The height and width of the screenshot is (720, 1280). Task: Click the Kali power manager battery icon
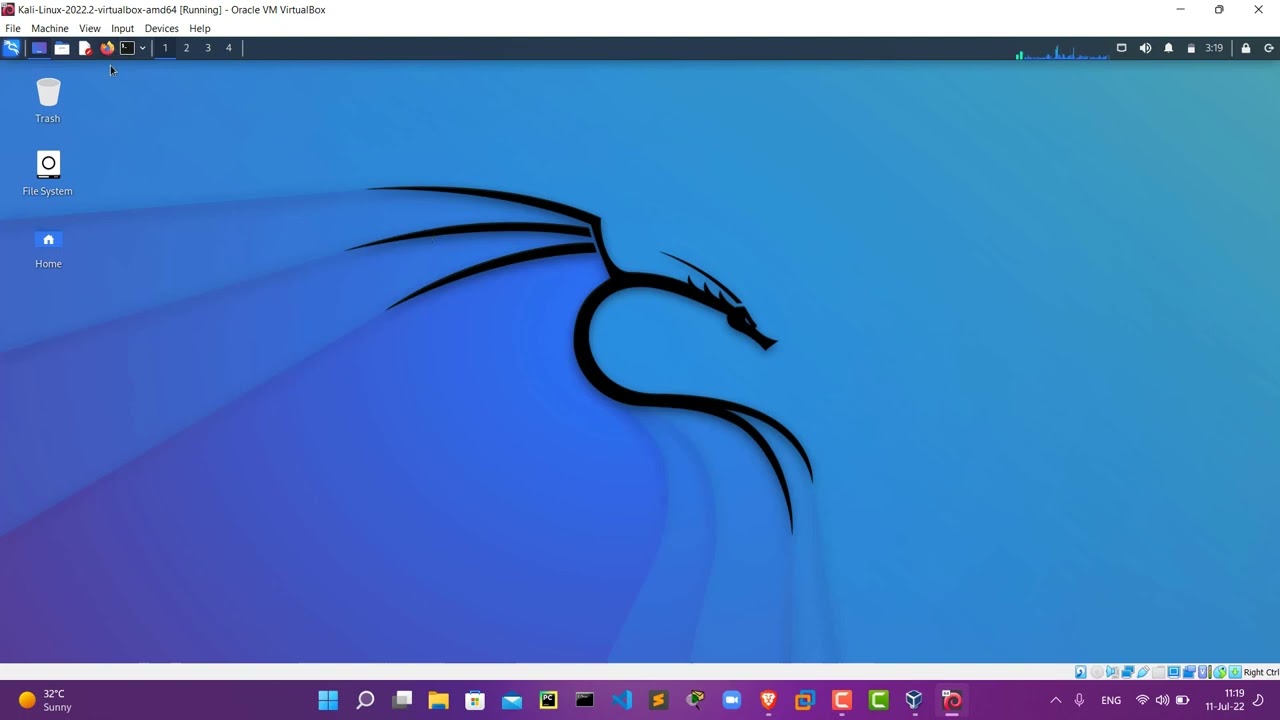coord(1191,48)
